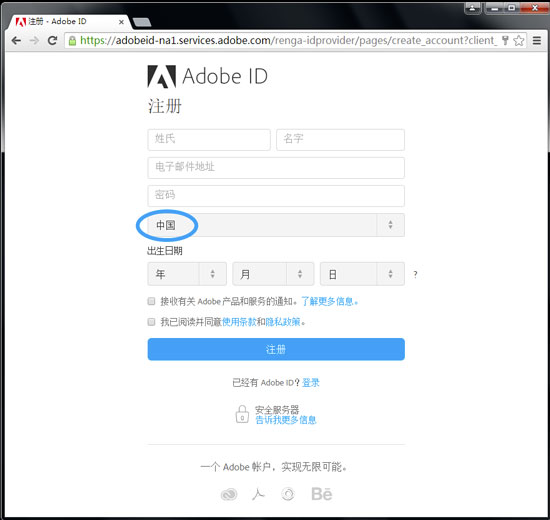Click the circular icon left of Bē
The image size is (550, 520).
coord(288,494)
